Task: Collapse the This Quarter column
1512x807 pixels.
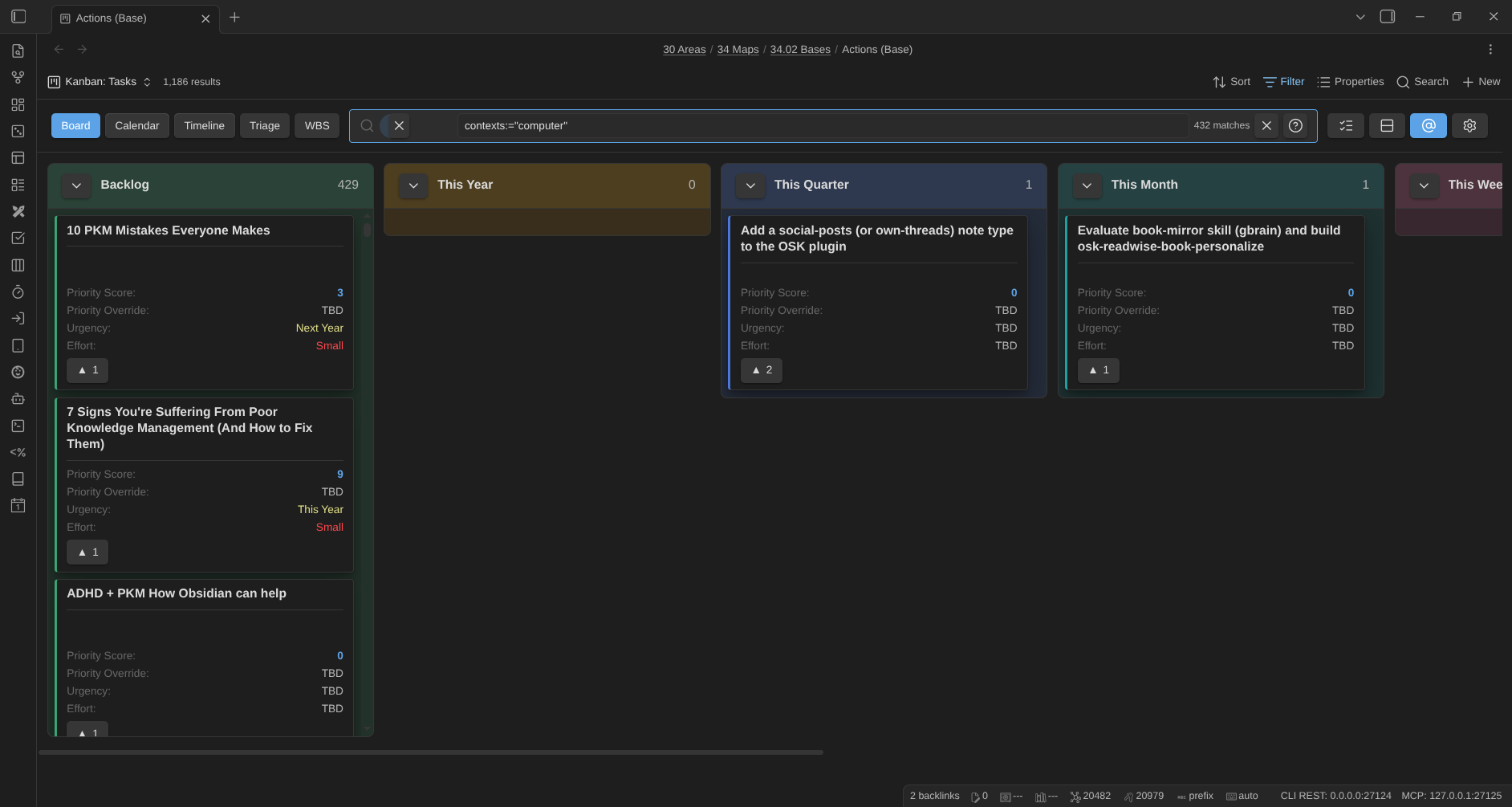Action: (750, 185)
